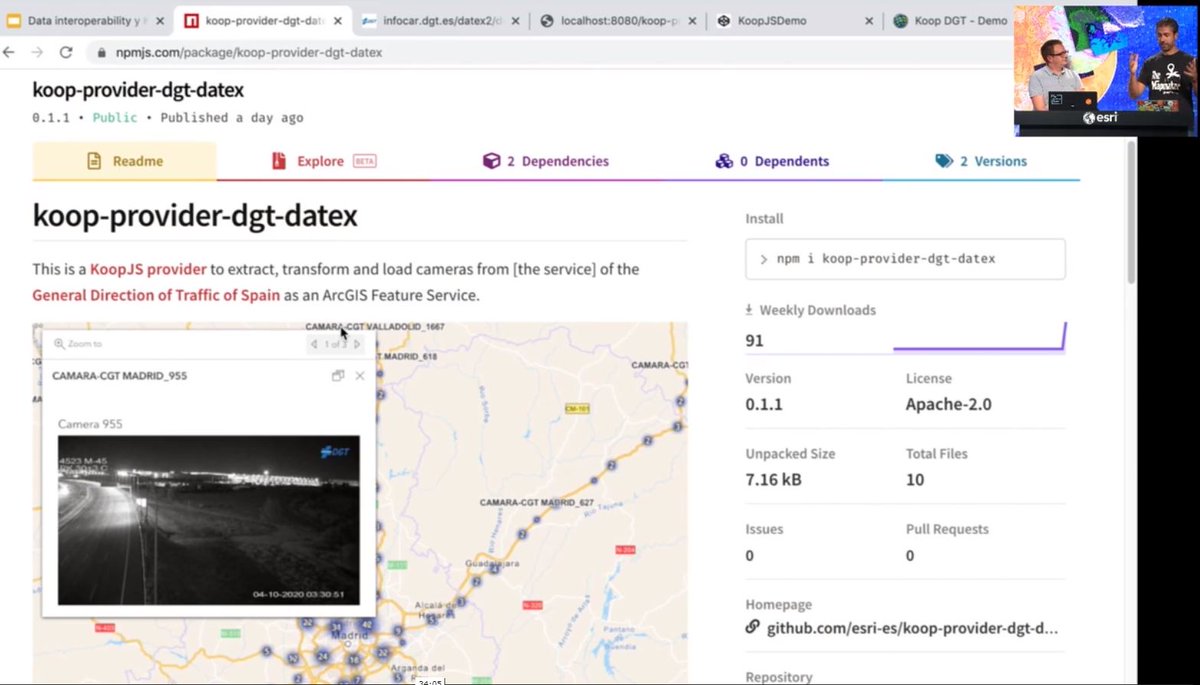Image resolution: width=1200 pixels, height=685 pixels.
Task: Follow the KoopJS provider link
Action: click(x=148, y=269)
